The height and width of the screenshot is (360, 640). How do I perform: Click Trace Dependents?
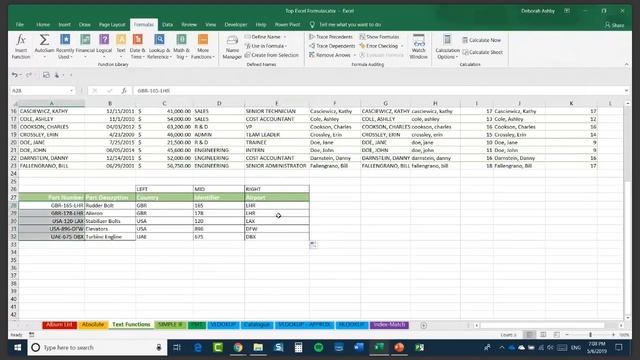coord(332,46)
